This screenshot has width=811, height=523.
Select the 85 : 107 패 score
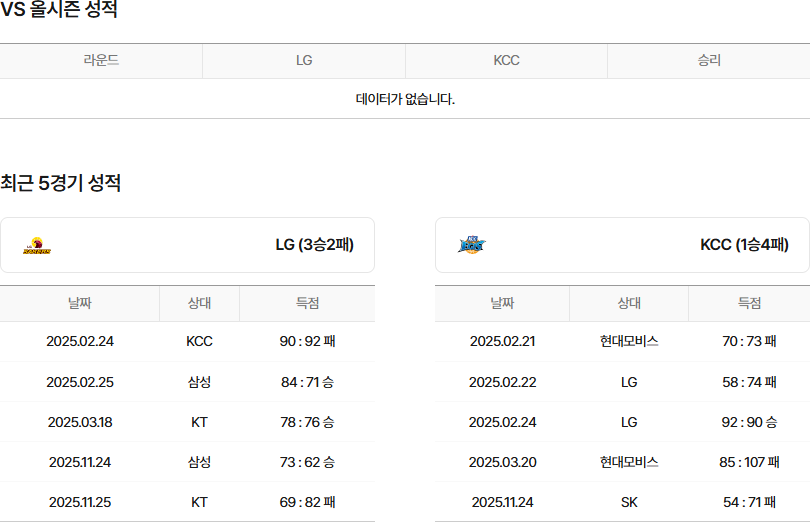point(749,462)
